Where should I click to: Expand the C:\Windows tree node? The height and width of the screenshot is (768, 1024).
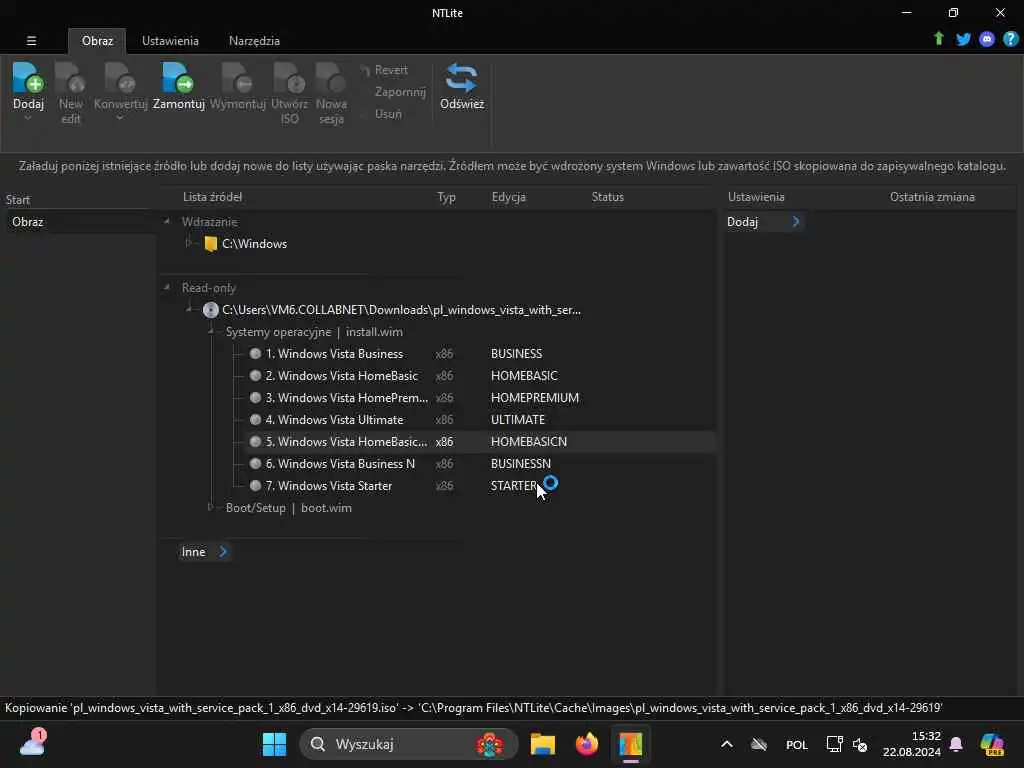pos(189,243)
